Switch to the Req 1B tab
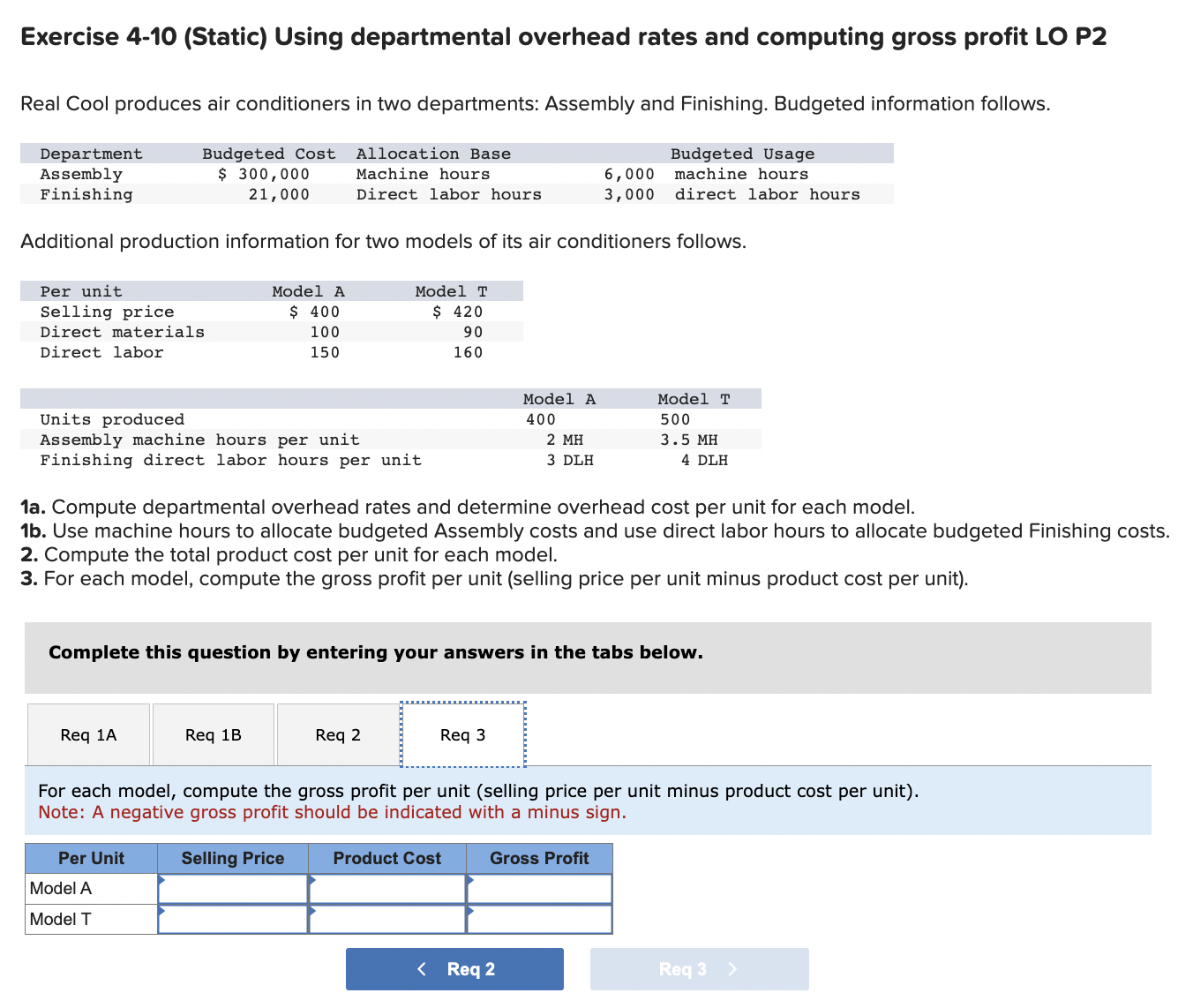This screenshot has width=1193, height=1008. [x=214, y=734]
